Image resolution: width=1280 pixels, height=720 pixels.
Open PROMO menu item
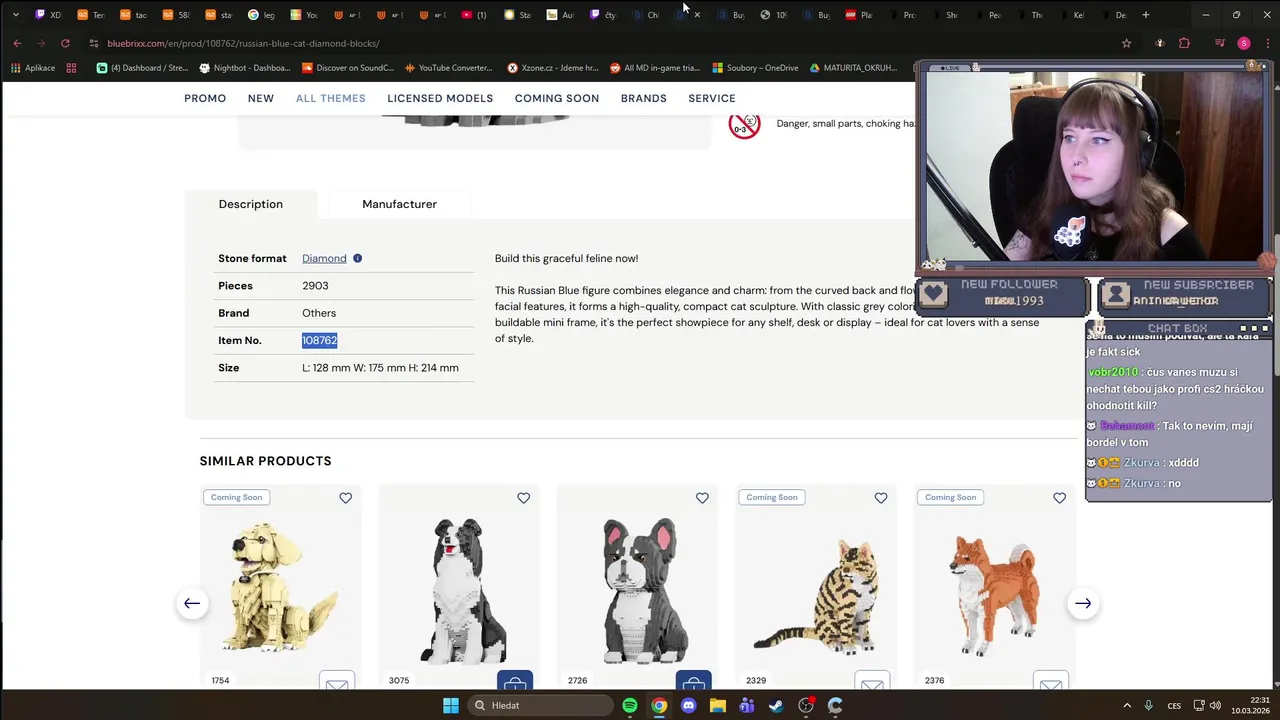[205, 98]
